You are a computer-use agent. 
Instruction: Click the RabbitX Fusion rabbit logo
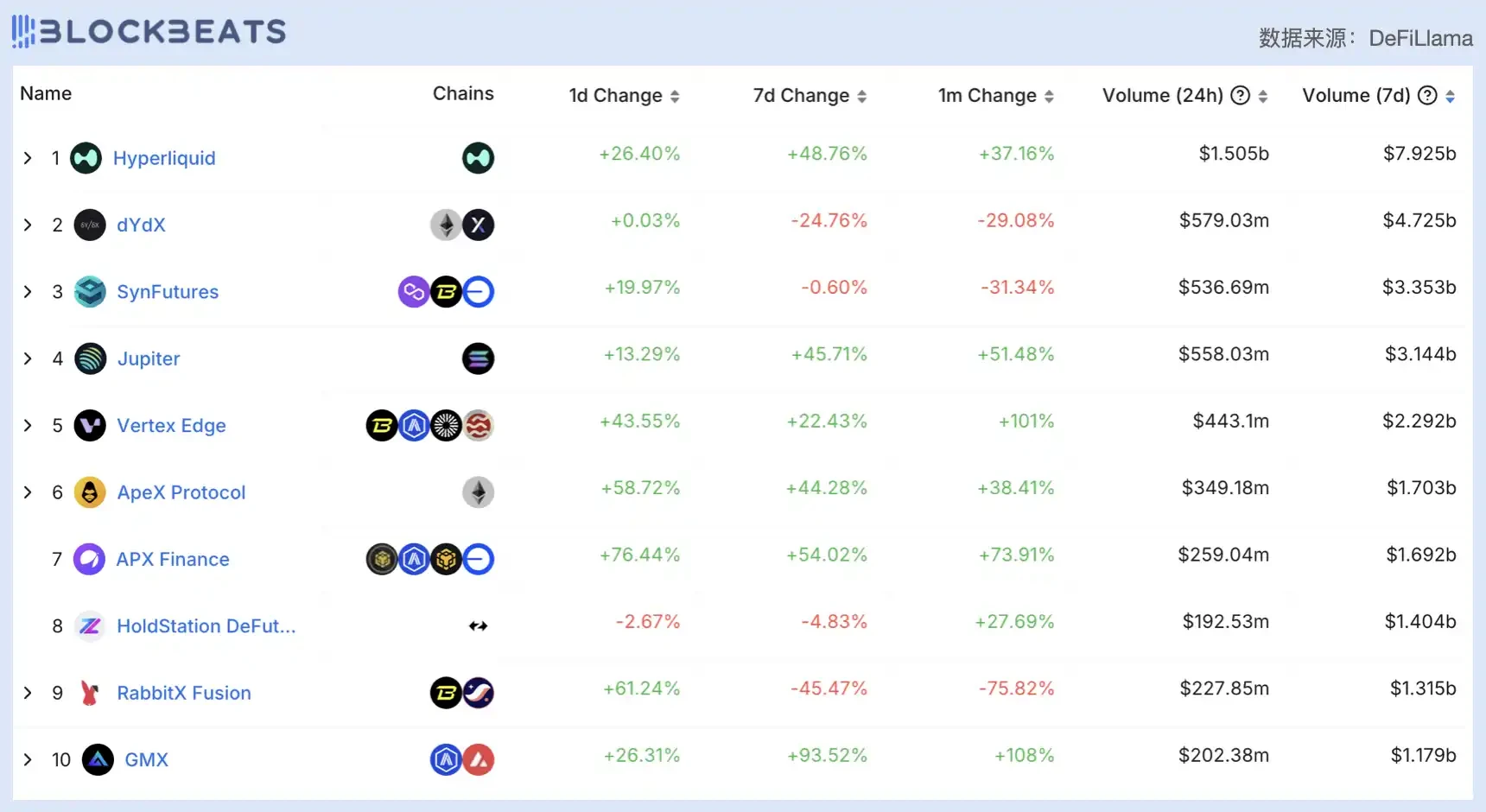89,693
